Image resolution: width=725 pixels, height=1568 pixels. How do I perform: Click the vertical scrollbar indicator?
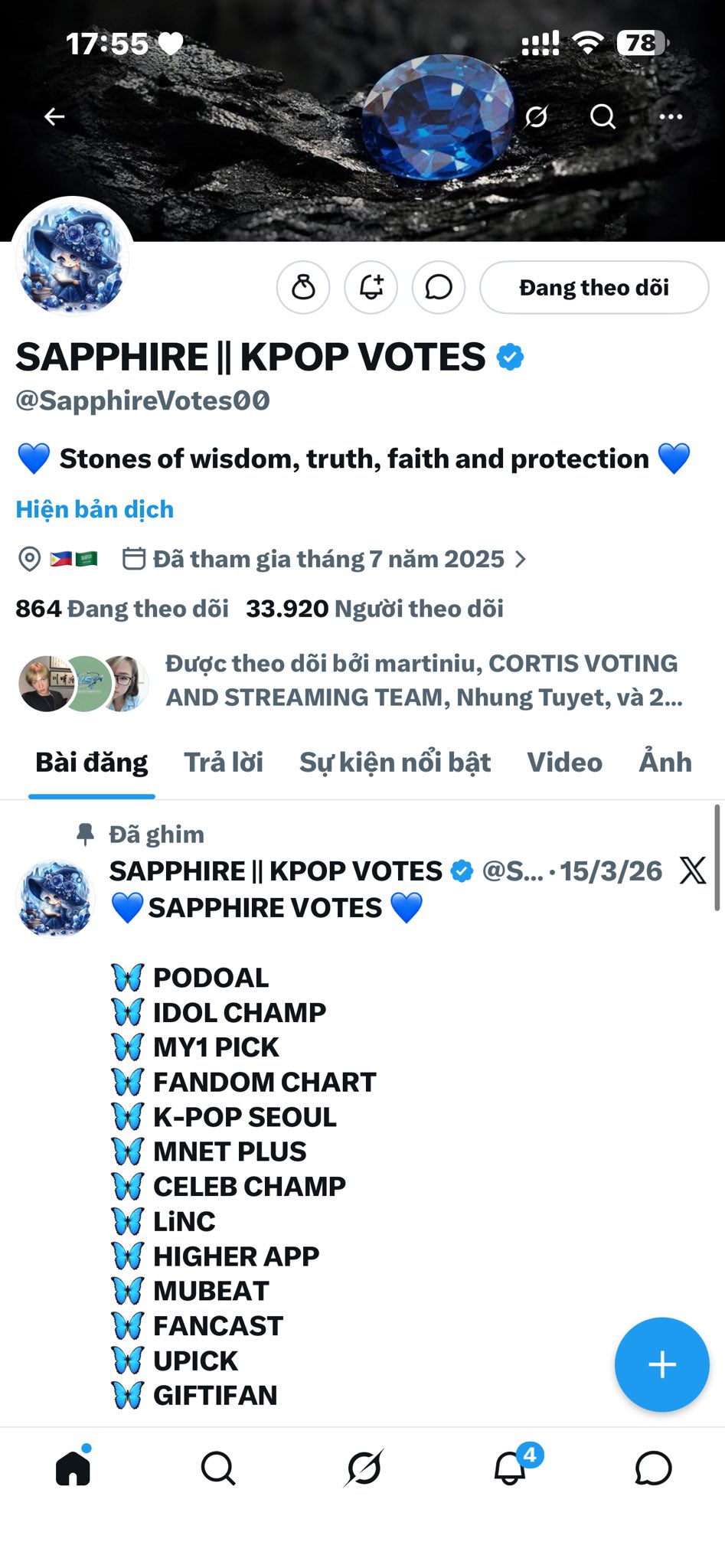pos(717,857)
